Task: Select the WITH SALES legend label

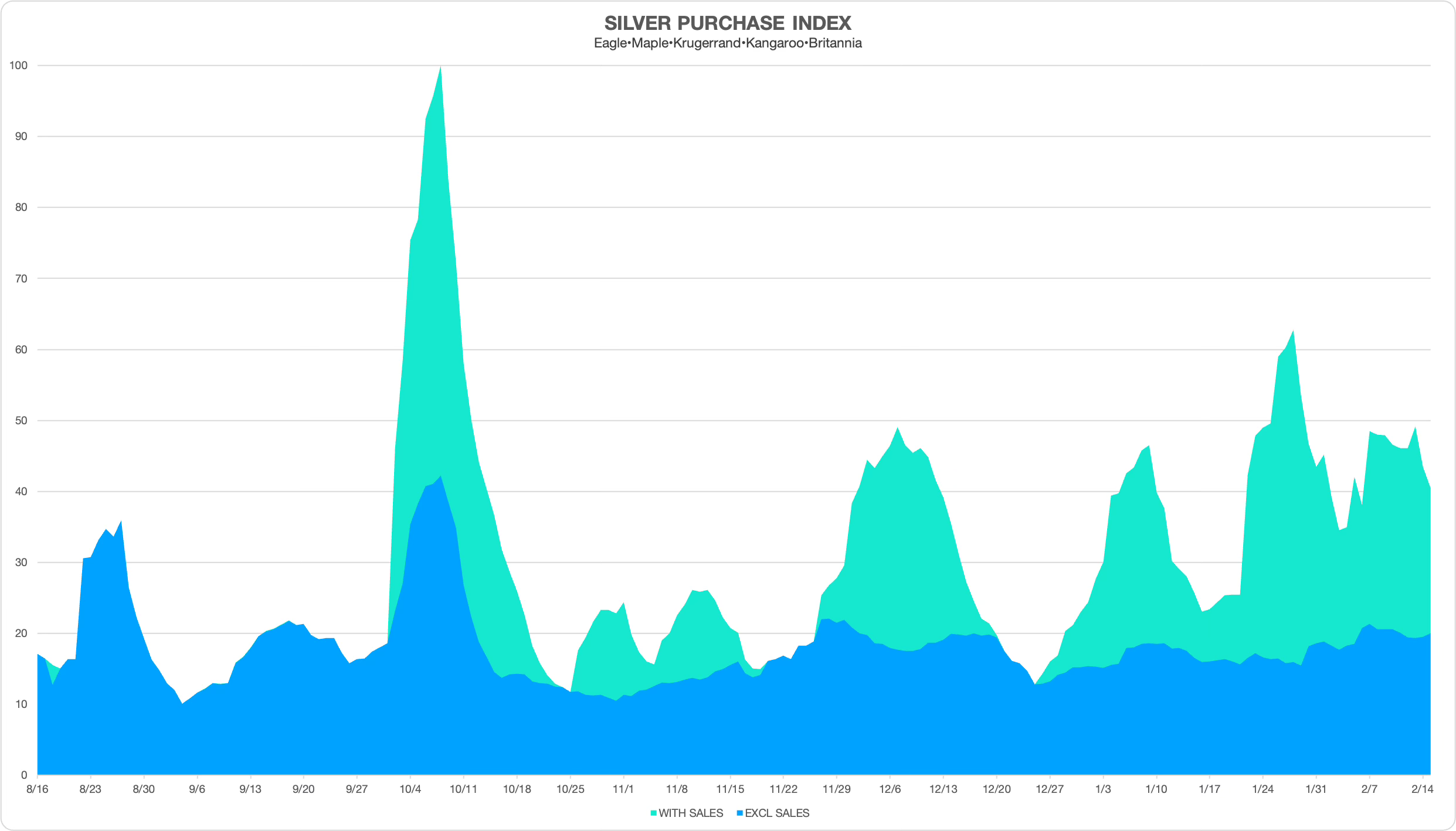Action: [x=691, y=813]
